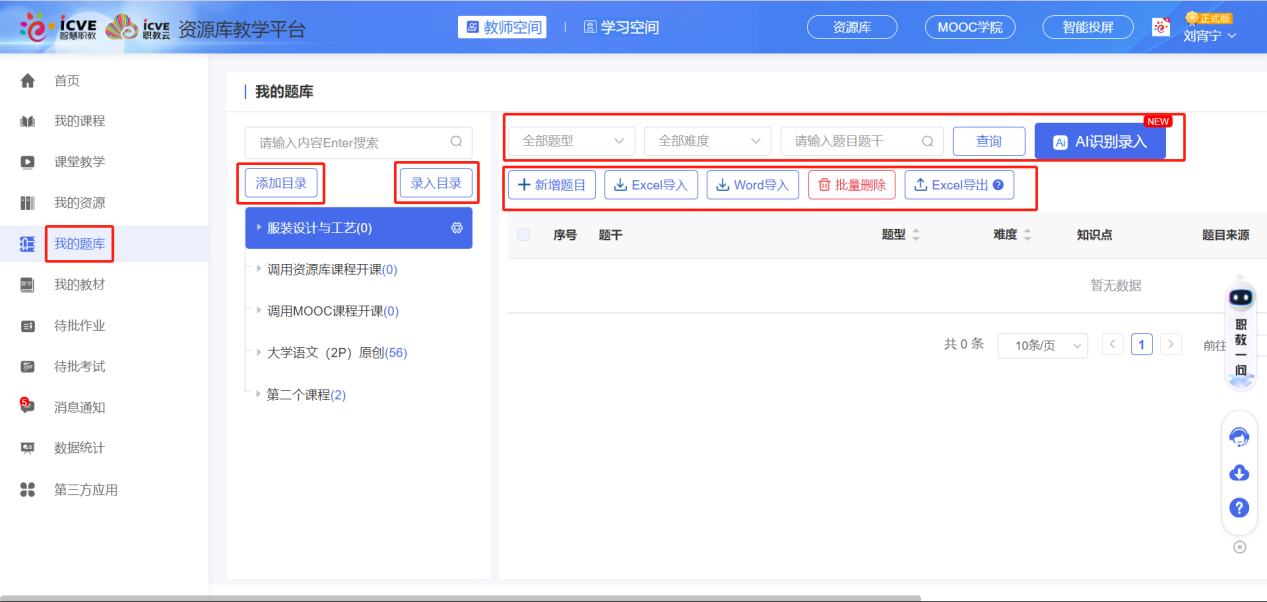Close the floating sidebar with the X icon
Viewport: 1267px width, 602px height.
tap(1239, 547)
